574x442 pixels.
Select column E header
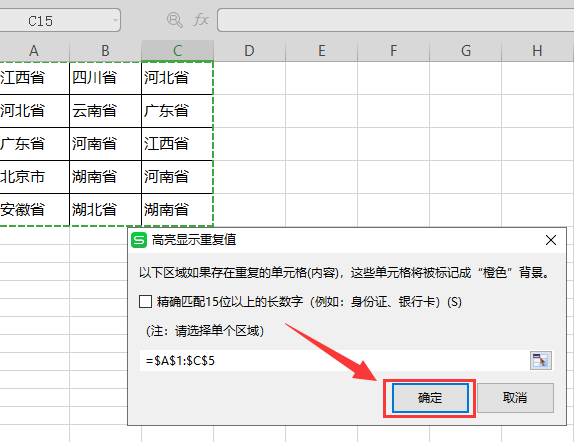click(321, 51)
